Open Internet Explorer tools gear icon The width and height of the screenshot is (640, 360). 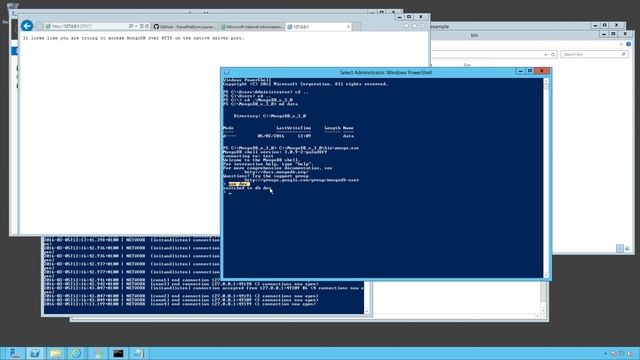422,26
